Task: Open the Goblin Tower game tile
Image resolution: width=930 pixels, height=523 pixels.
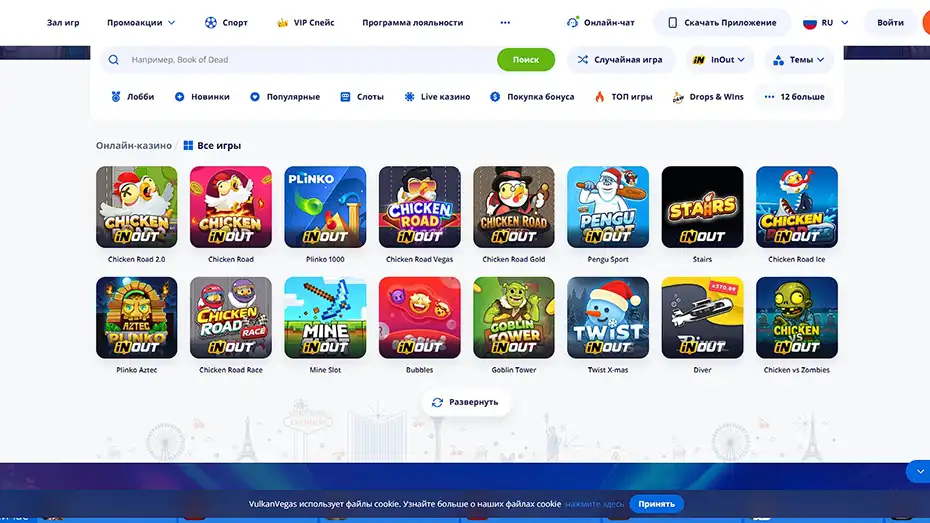Action: [x=514, y=317]
